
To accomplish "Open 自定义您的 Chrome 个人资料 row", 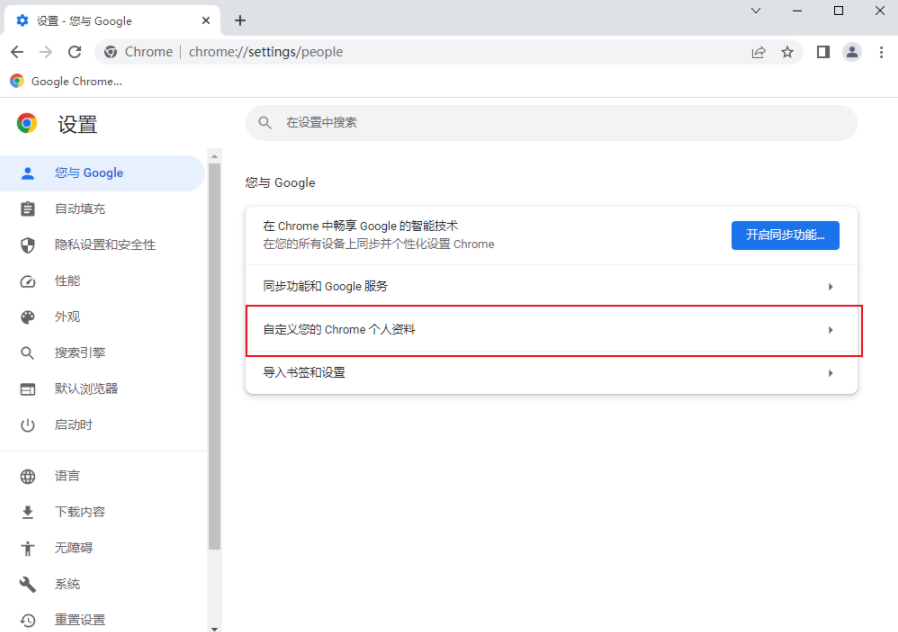I will (x=551, y=330).
